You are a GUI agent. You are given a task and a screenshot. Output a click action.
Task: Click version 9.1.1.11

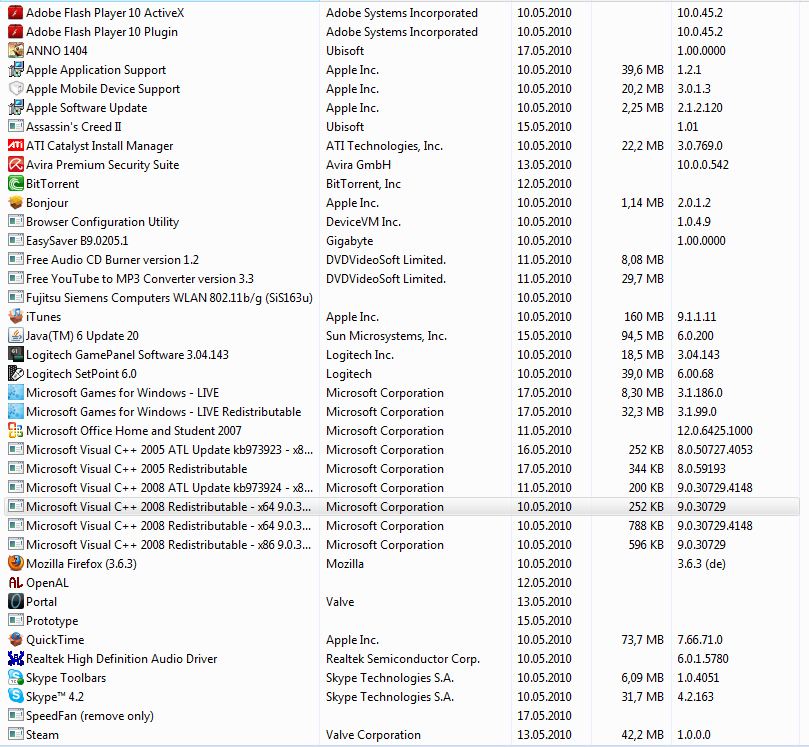pyautogui.click(x=697, y=317)
